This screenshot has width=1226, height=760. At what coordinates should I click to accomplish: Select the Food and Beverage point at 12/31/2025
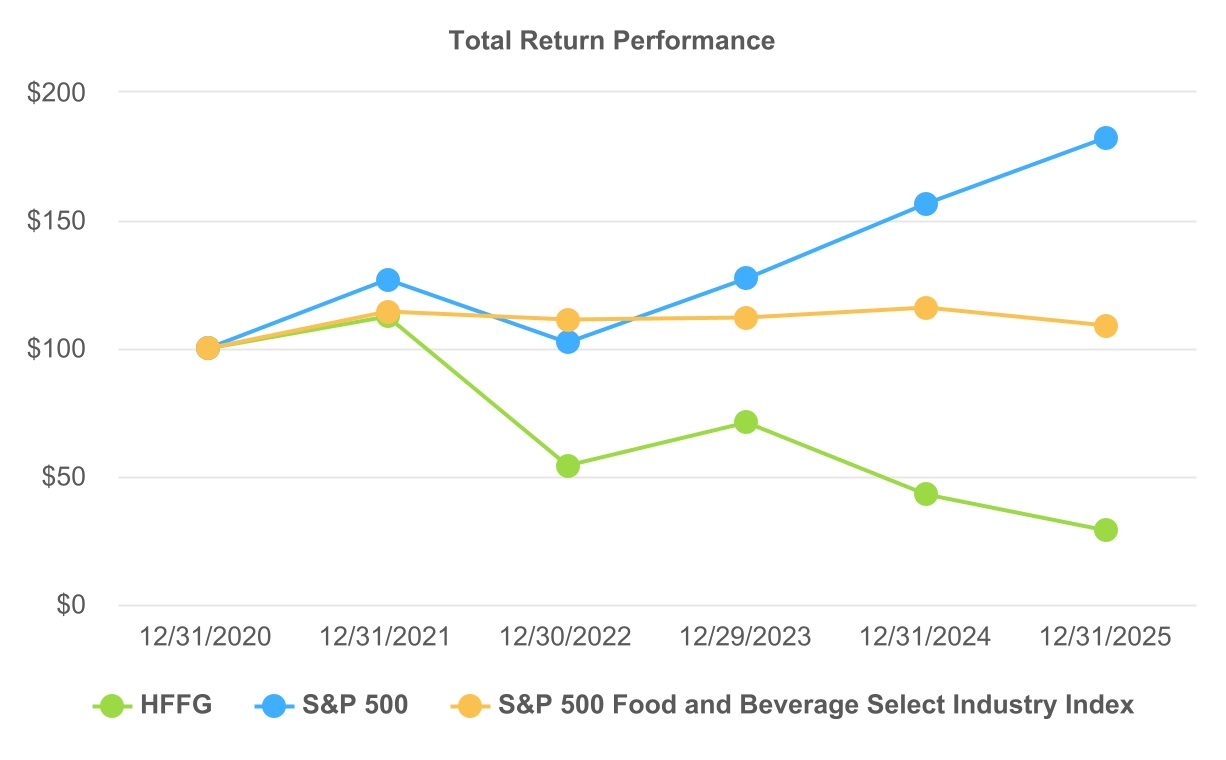coord(1105,326)
